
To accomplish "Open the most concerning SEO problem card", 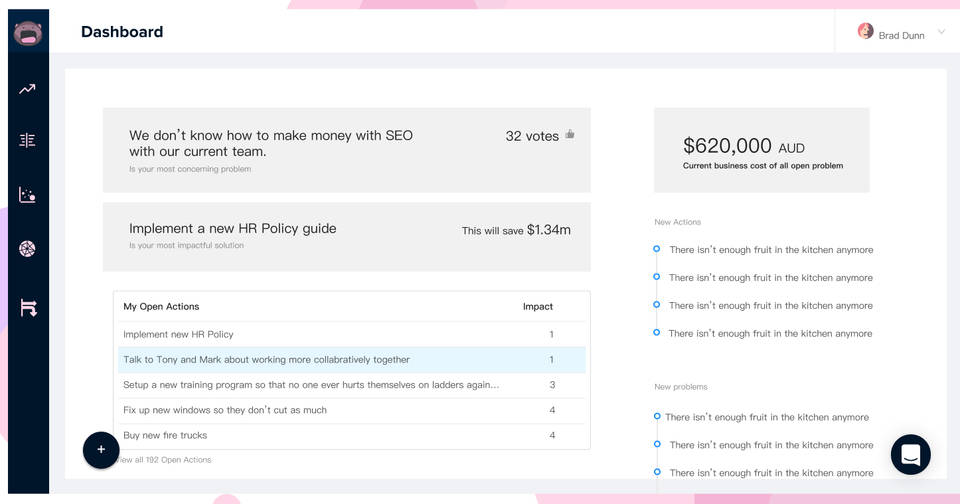I will (346, 149).
